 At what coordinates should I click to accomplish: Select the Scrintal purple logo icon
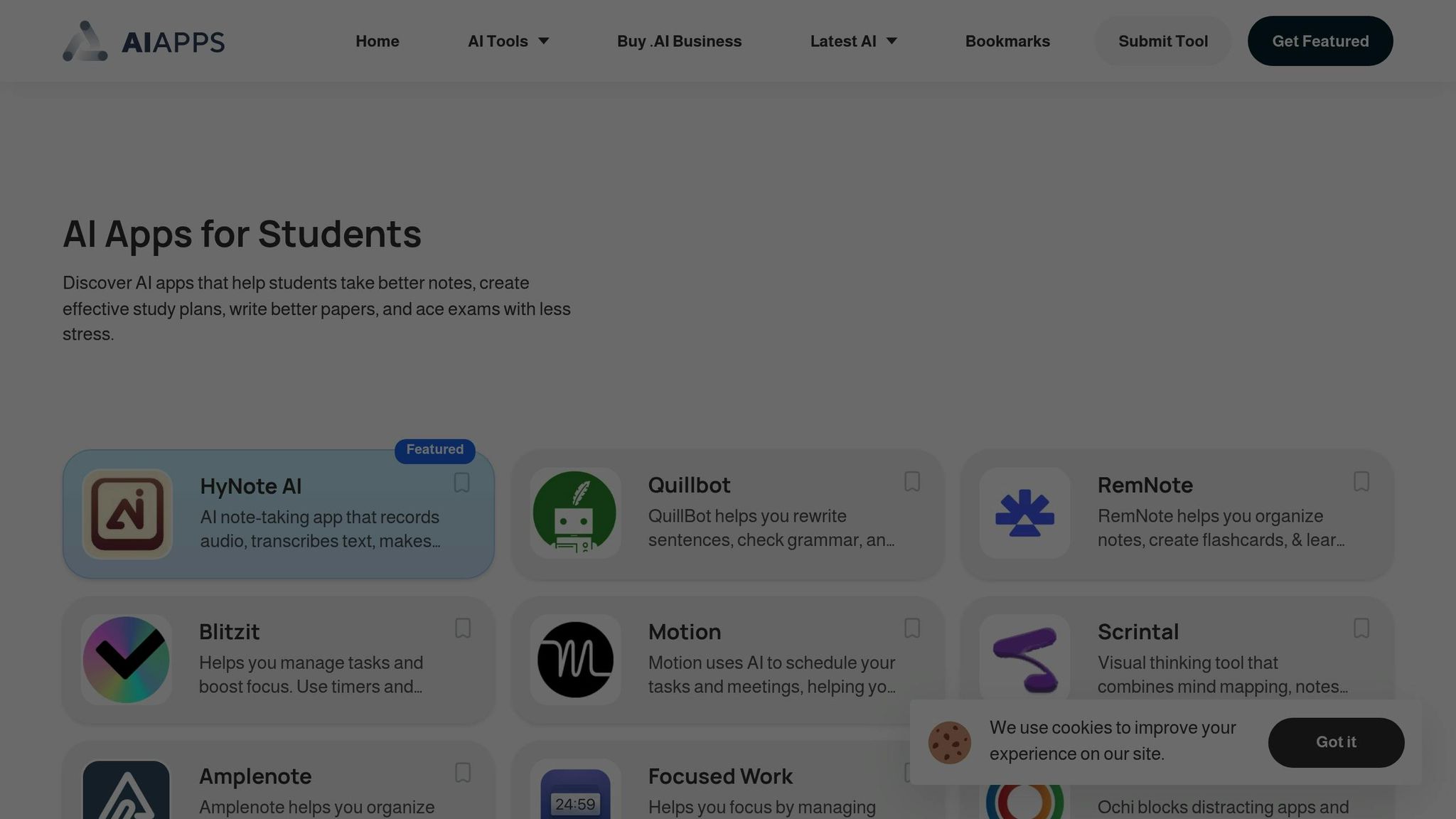point(1024,660)
